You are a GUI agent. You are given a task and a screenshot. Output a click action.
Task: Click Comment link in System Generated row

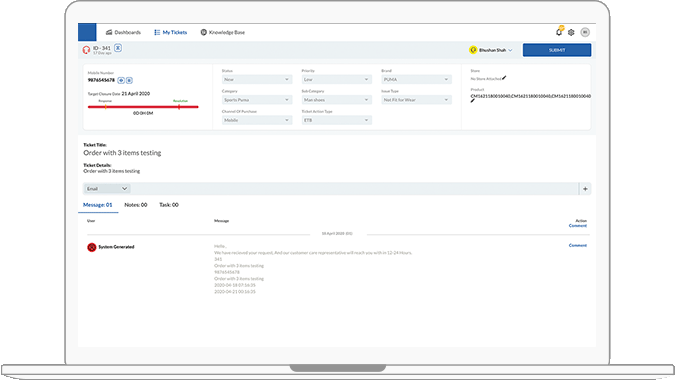578,245
